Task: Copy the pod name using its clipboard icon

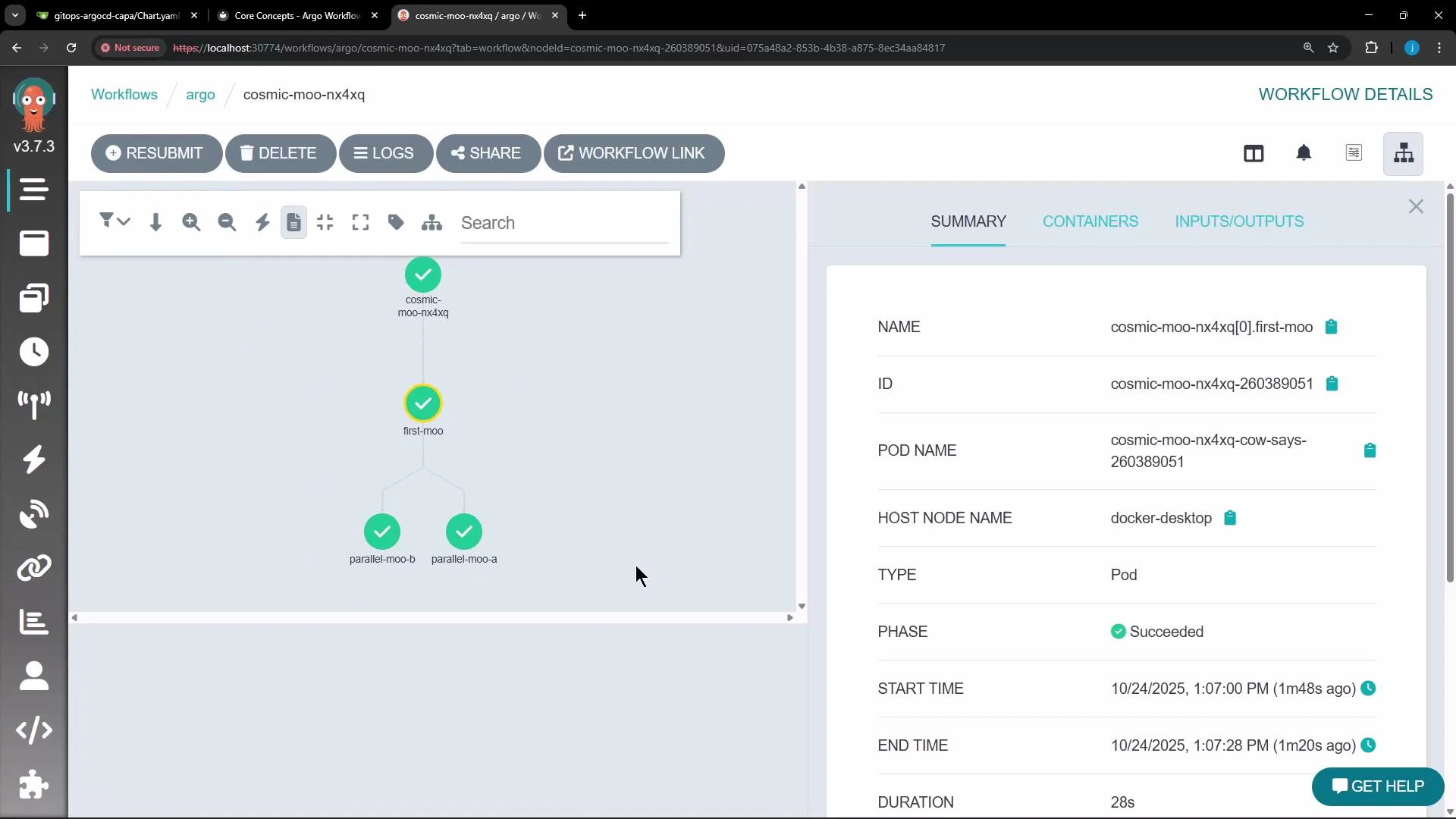Action: coord(1370,450)
